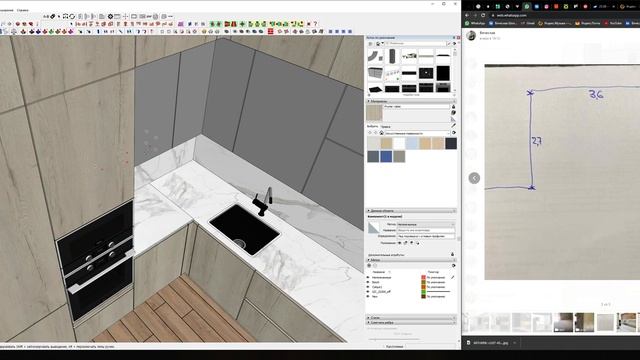Open the Tags panel details menu icon
Screen dimensions: 640x360
coord(454,266)
